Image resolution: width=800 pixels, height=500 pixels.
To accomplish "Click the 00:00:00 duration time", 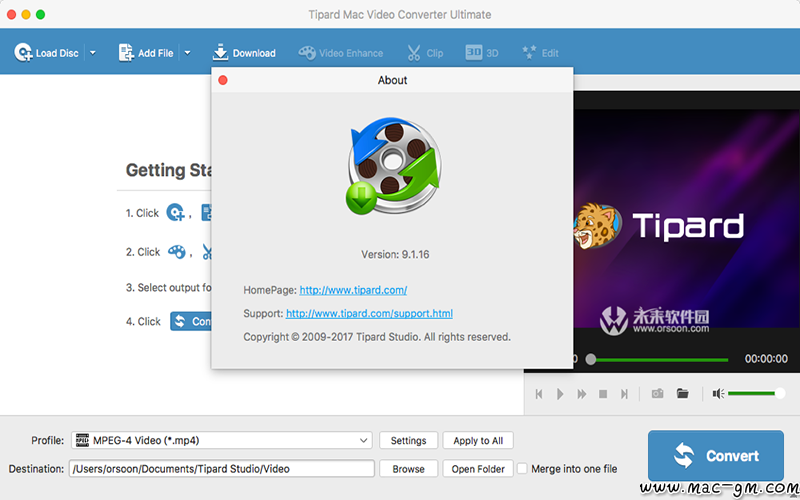I will pyautogui.click(x=766, y=359).
